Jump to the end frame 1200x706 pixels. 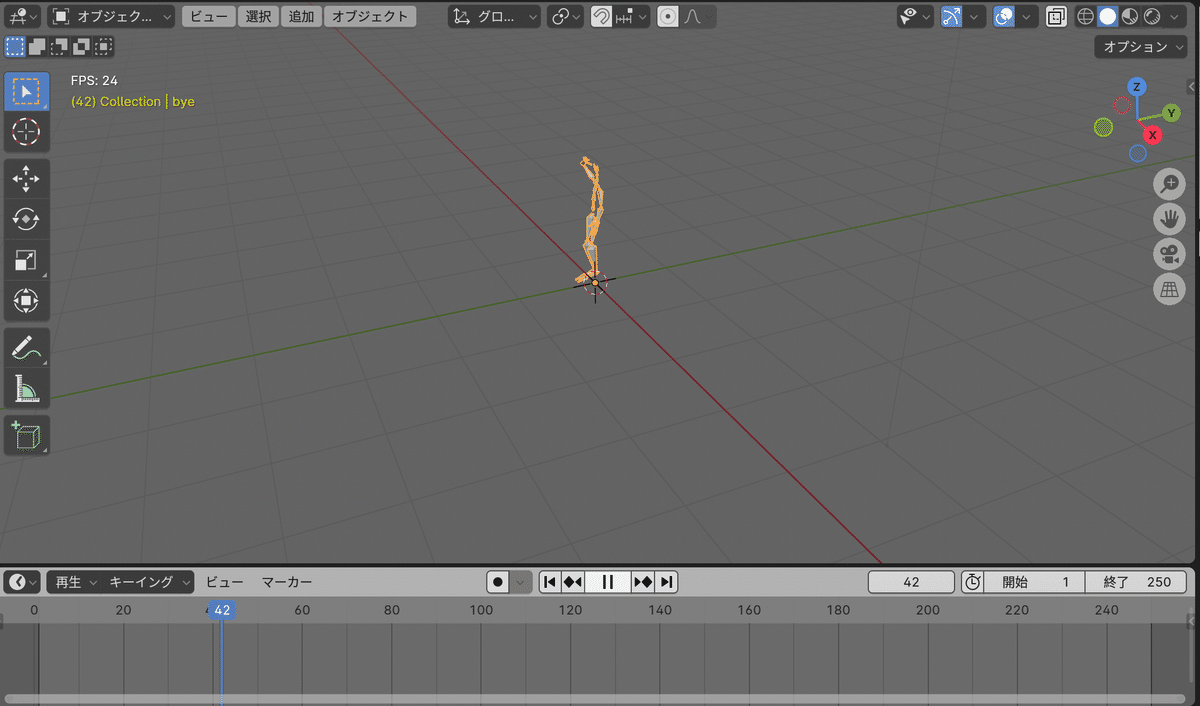coord(667,582)
